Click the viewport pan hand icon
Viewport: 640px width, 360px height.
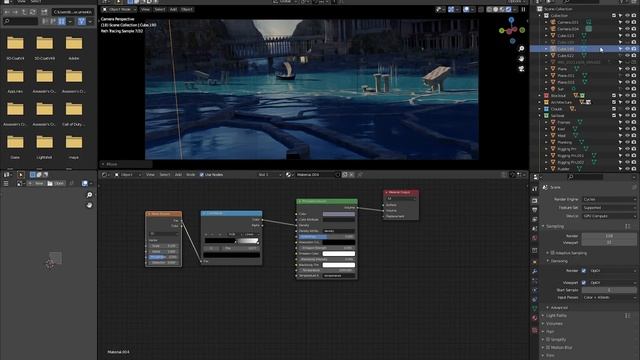pyautogui.click(x=521, y=59)
